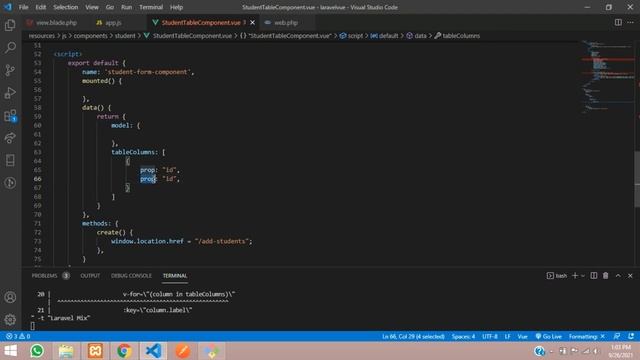
Task: Open File Explorer from the taskbar
Action: click(66, 351)
